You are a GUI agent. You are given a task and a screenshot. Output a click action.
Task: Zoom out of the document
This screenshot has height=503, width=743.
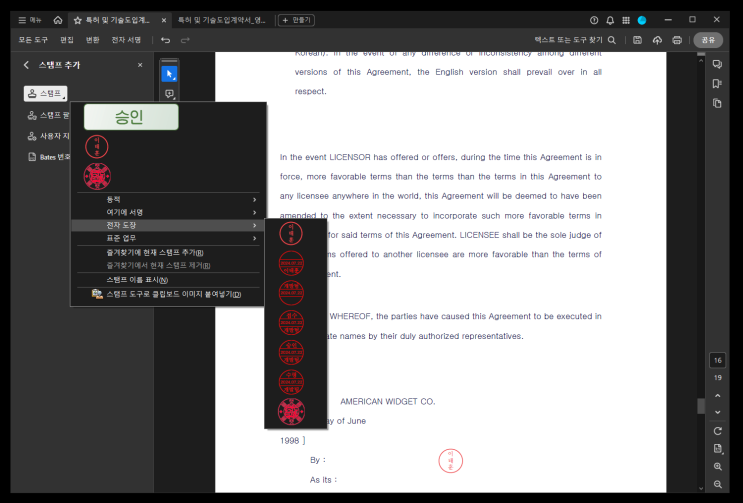point(717,484)
